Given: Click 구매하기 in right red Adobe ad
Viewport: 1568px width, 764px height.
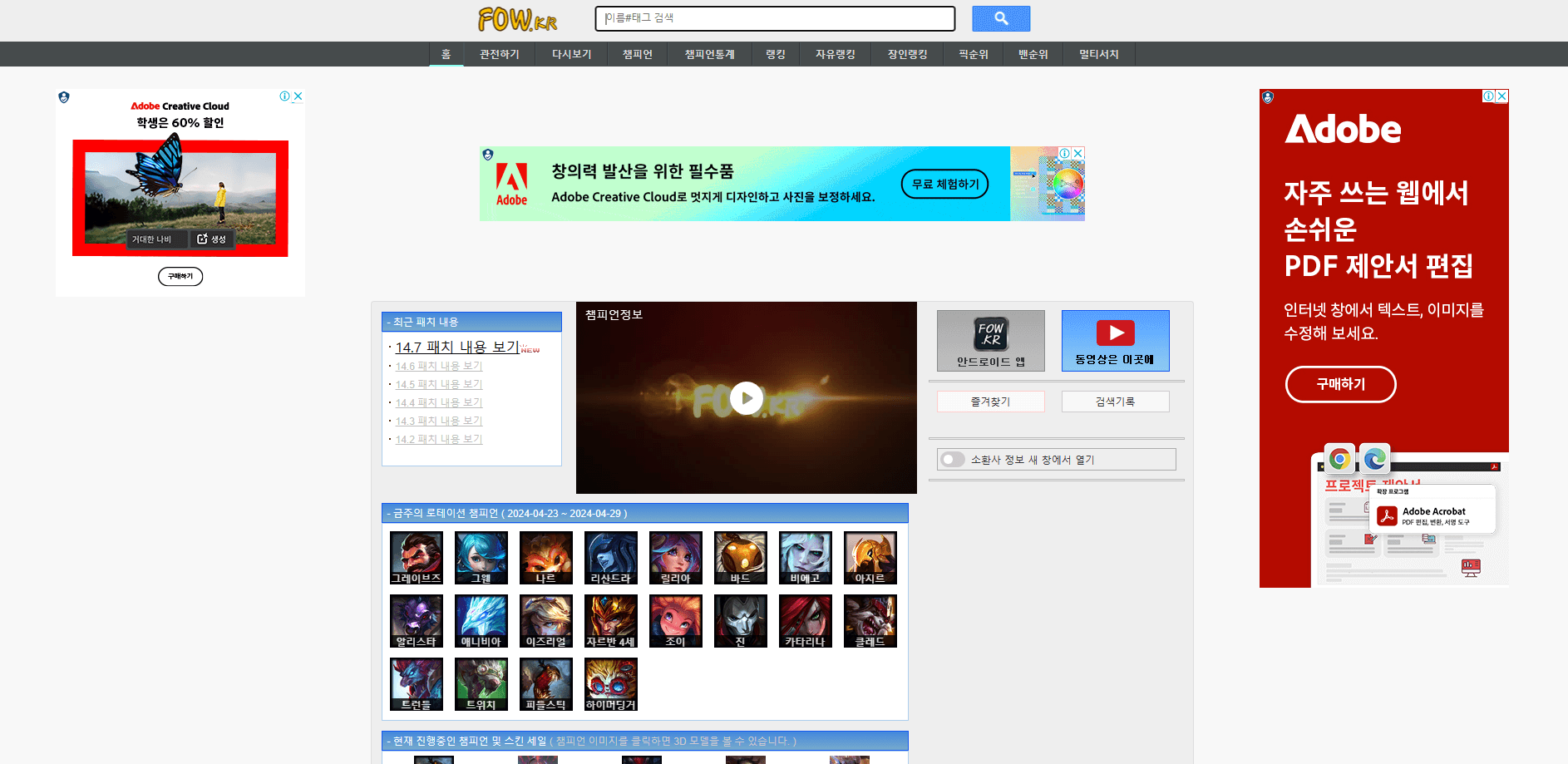Looking at the screenshot, I should click(x=1340, y=384).
